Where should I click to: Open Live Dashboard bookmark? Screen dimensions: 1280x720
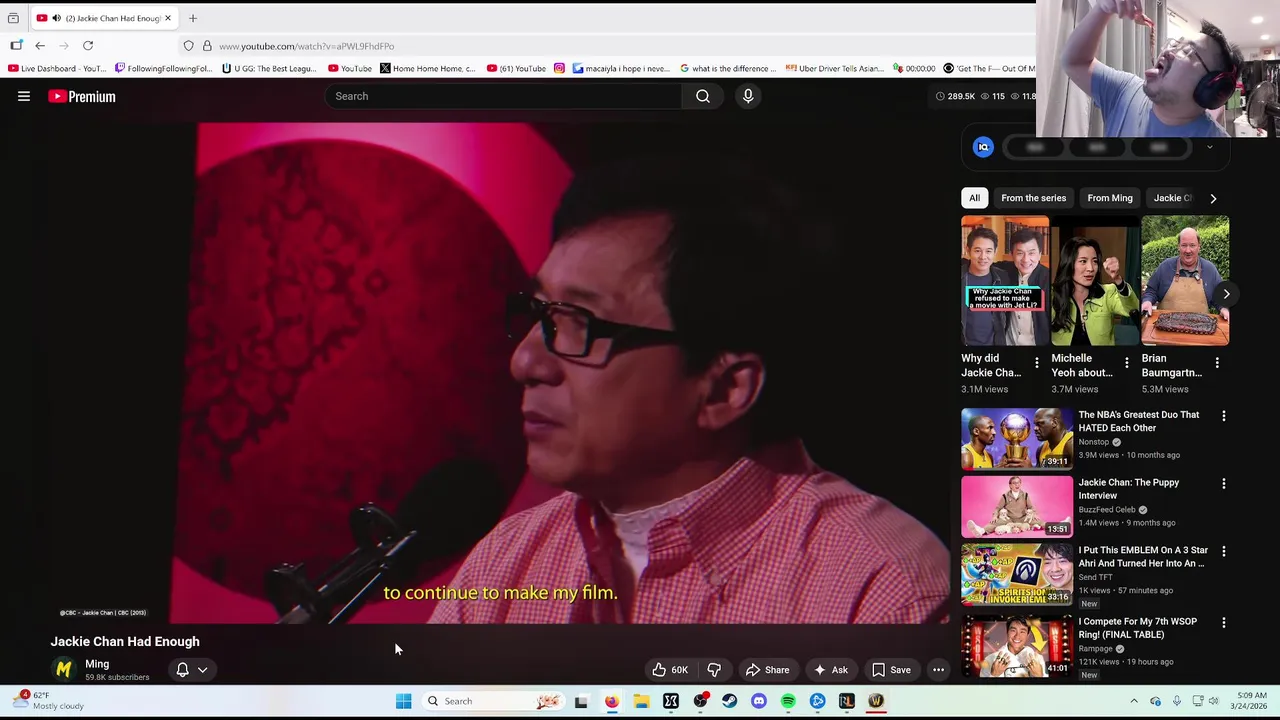[x=56, y=68]
